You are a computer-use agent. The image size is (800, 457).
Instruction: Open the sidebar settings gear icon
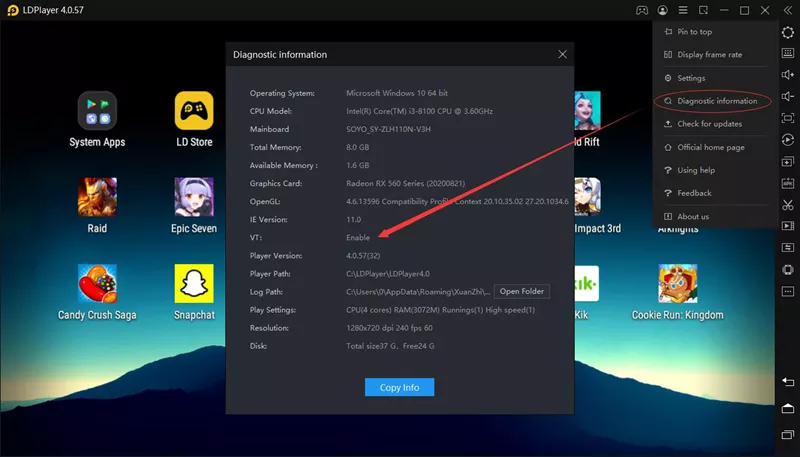788,32
